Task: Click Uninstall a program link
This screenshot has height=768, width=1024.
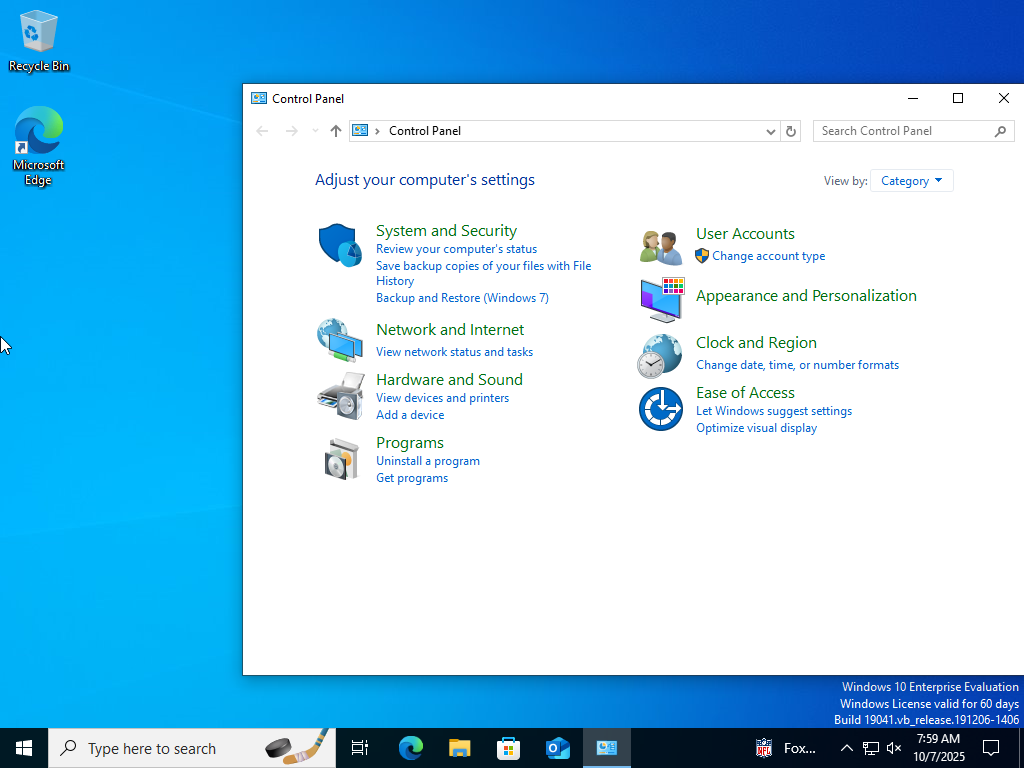Action: click(427, 461)
